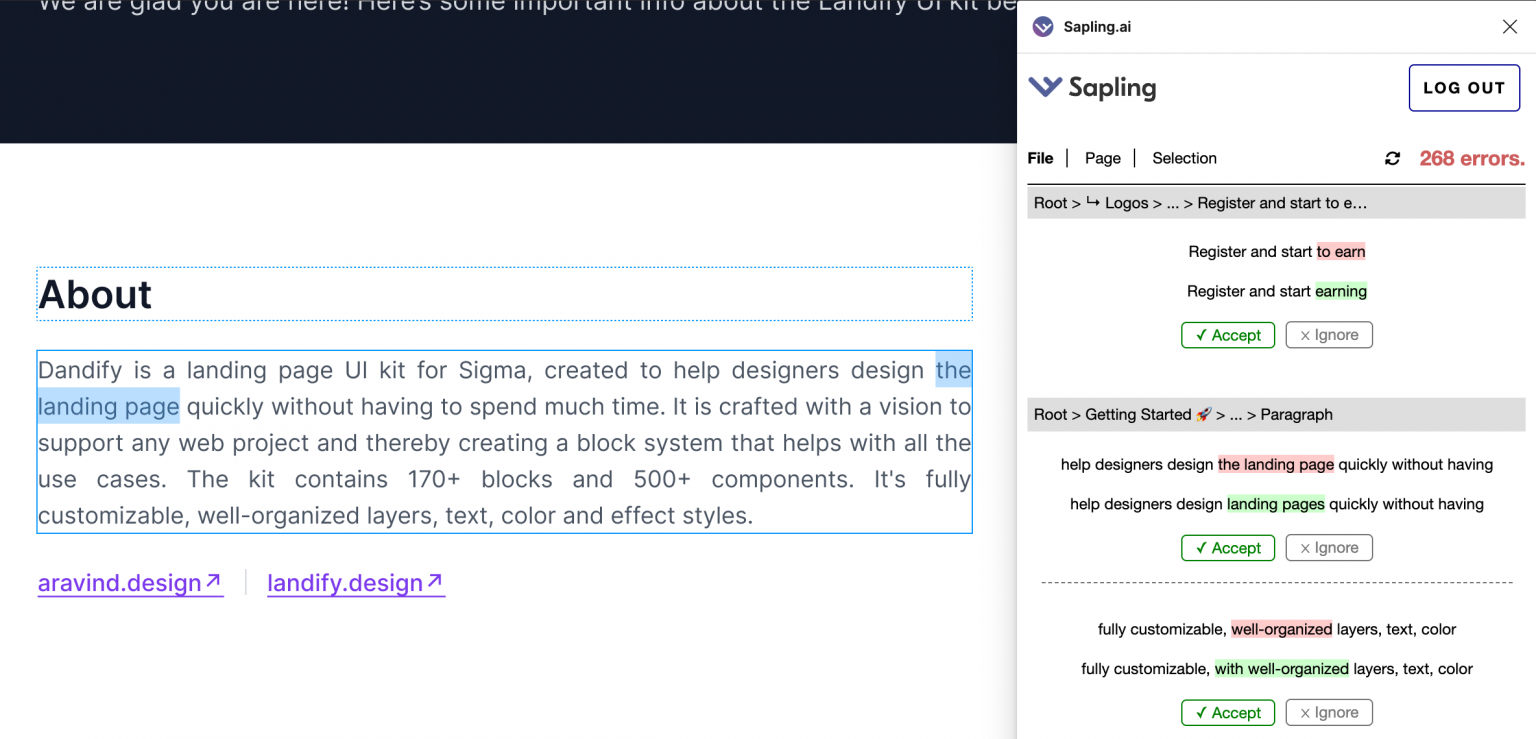Click the LOG OUT button
Viewport: 1536px width, 739px height.
tap(1464, 87)
